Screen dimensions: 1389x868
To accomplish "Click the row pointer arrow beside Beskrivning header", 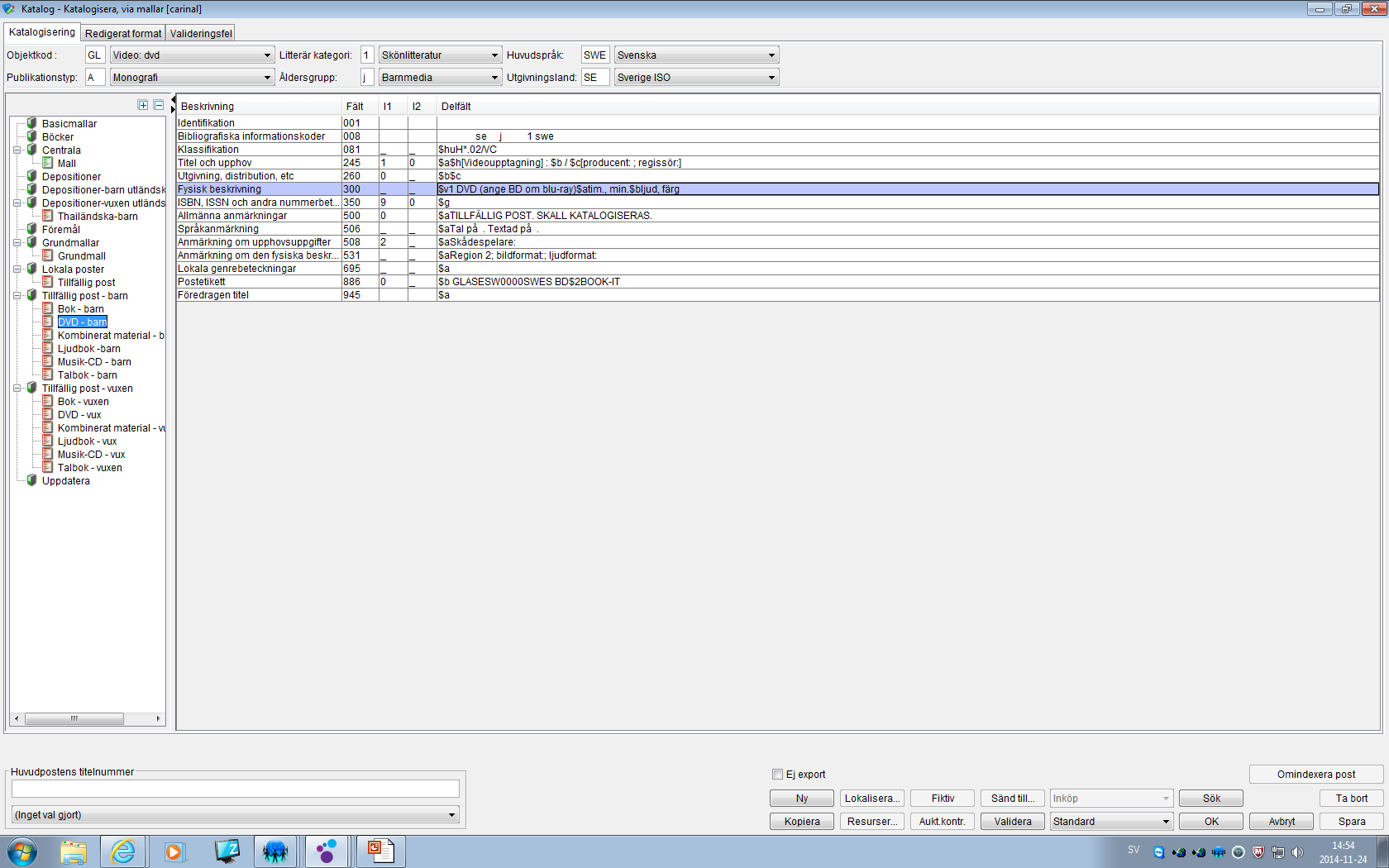I will pos(173,105).
